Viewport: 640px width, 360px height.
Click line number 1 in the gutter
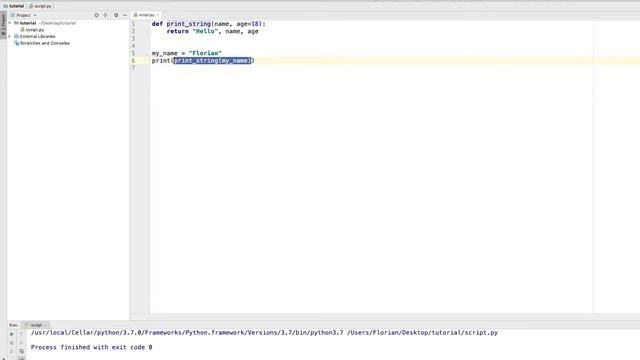133,24
